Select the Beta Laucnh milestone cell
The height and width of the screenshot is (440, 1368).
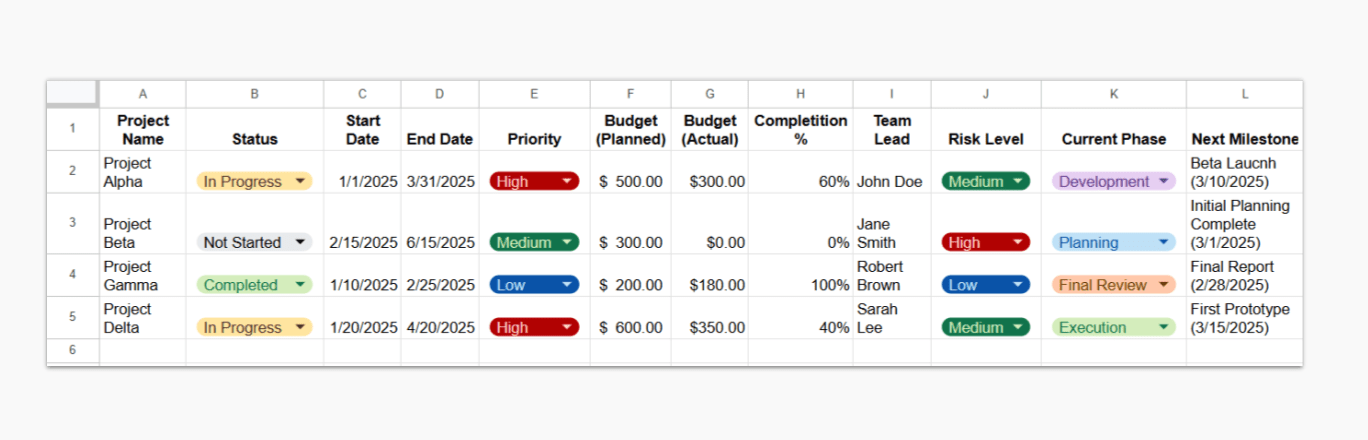click(x=1244, y=172)
